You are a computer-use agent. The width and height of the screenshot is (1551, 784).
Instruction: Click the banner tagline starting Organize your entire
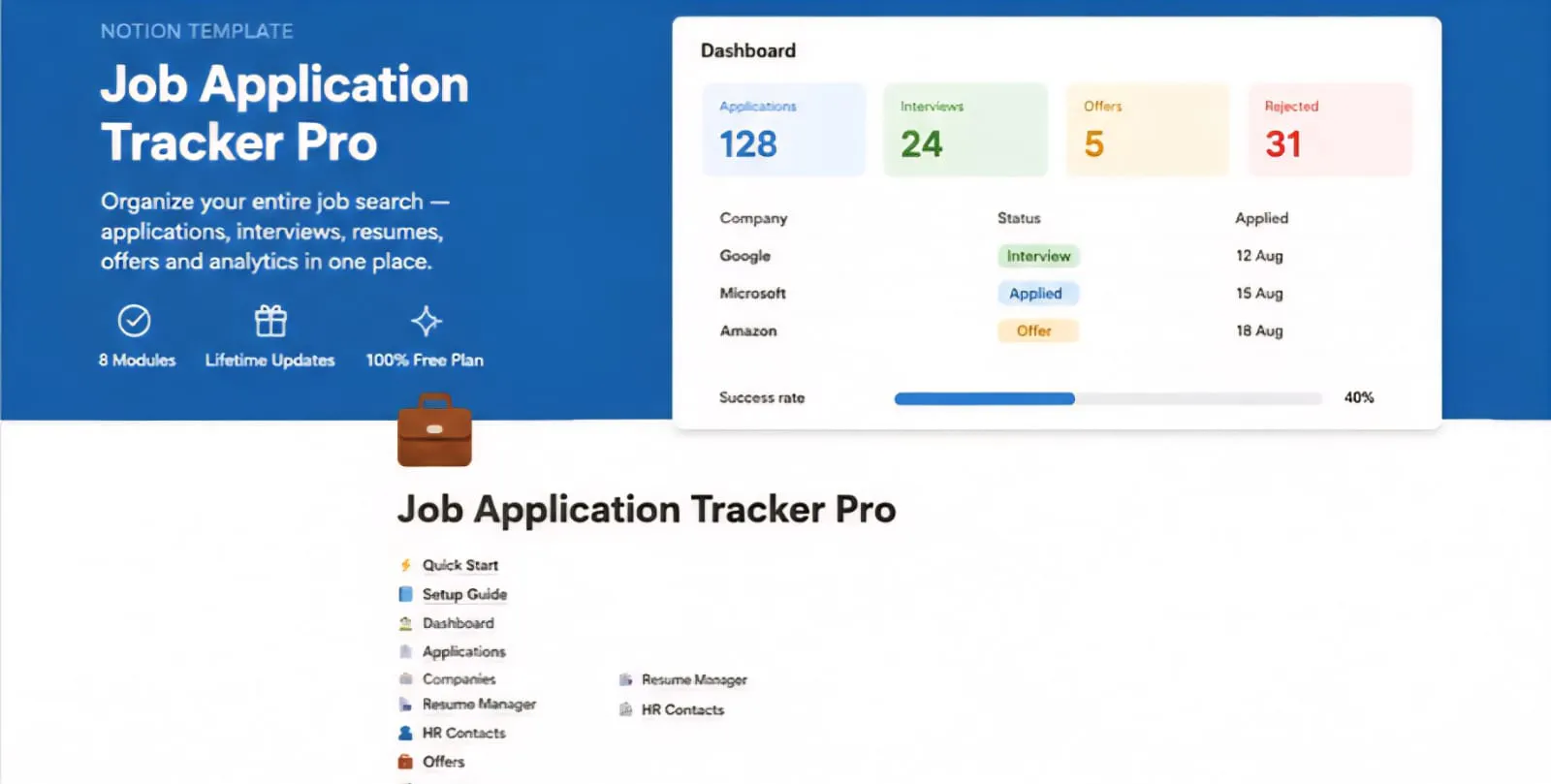point(275,232)
